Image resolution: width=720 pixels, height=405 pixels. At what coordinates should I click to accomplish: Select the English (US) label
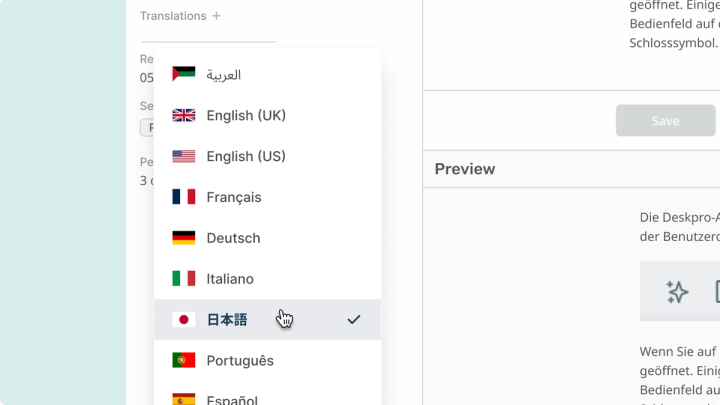click(246, 156)
